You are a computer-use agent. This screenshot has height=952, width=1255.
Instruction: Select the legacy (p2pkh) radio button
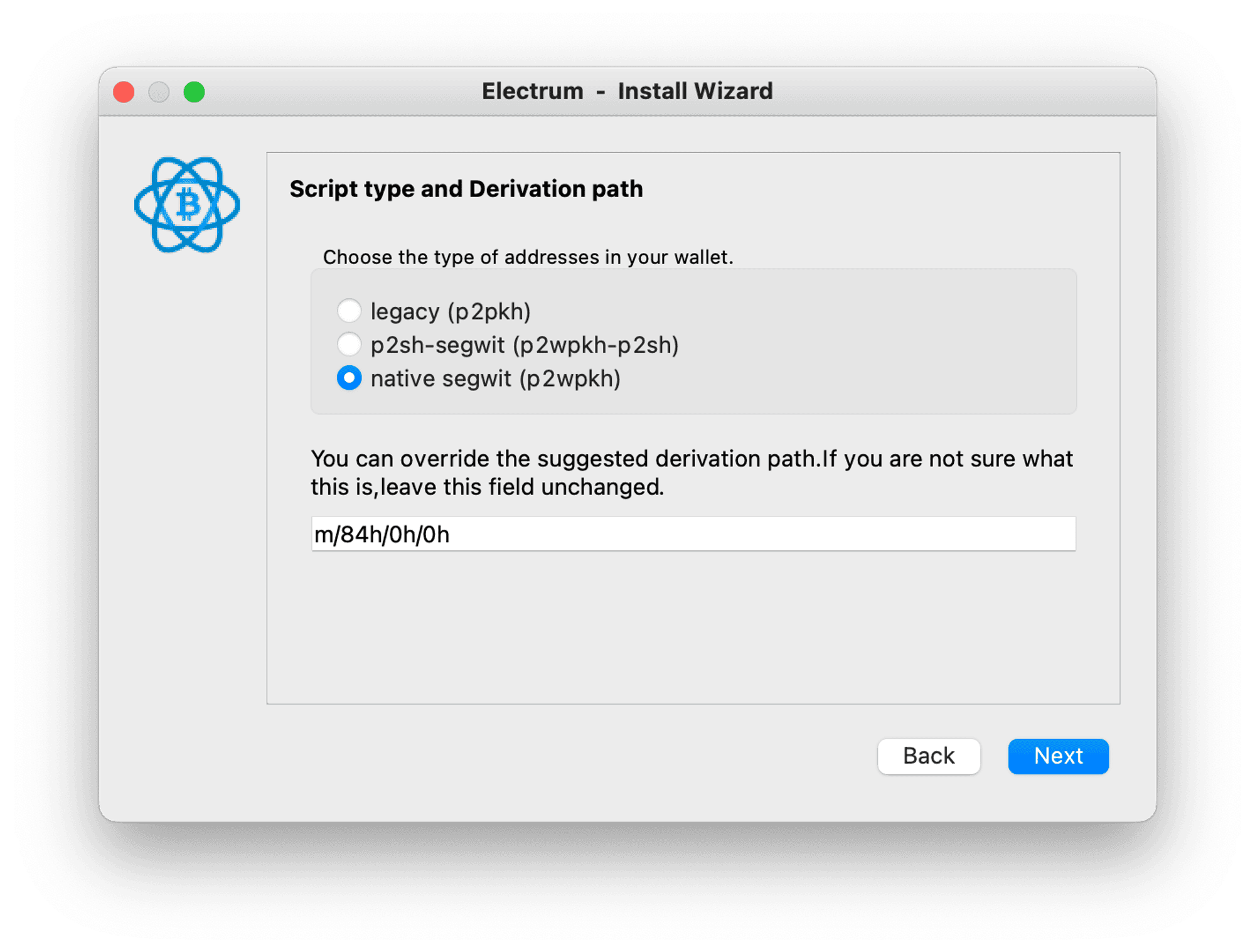tap(349, 311)
